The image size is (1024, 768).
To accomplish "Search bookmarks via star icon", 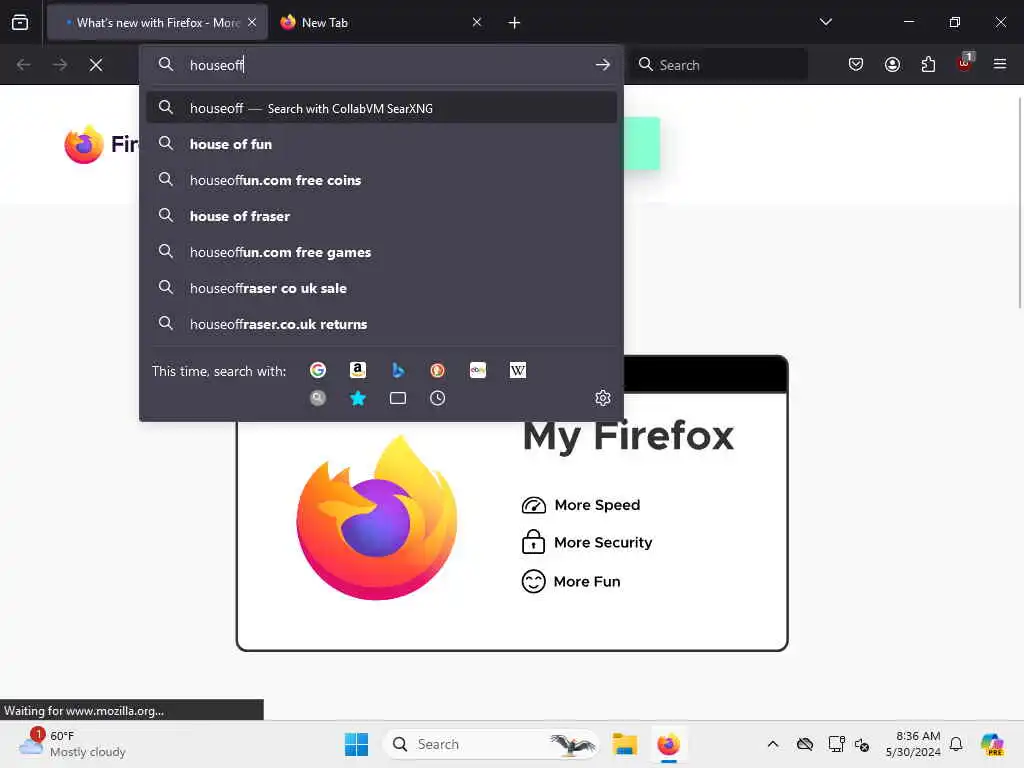I will coord(358,398).
